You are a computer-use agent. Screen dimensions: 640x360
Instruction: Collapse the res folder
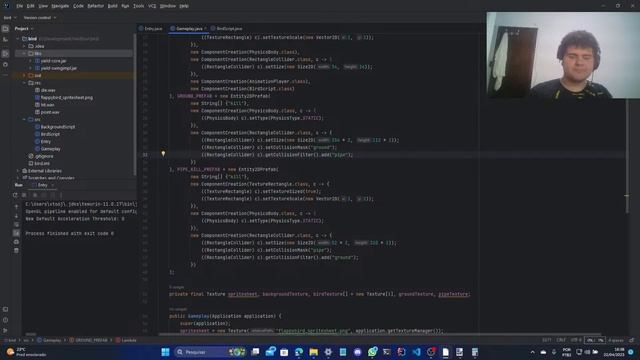[x=24, y=83]
